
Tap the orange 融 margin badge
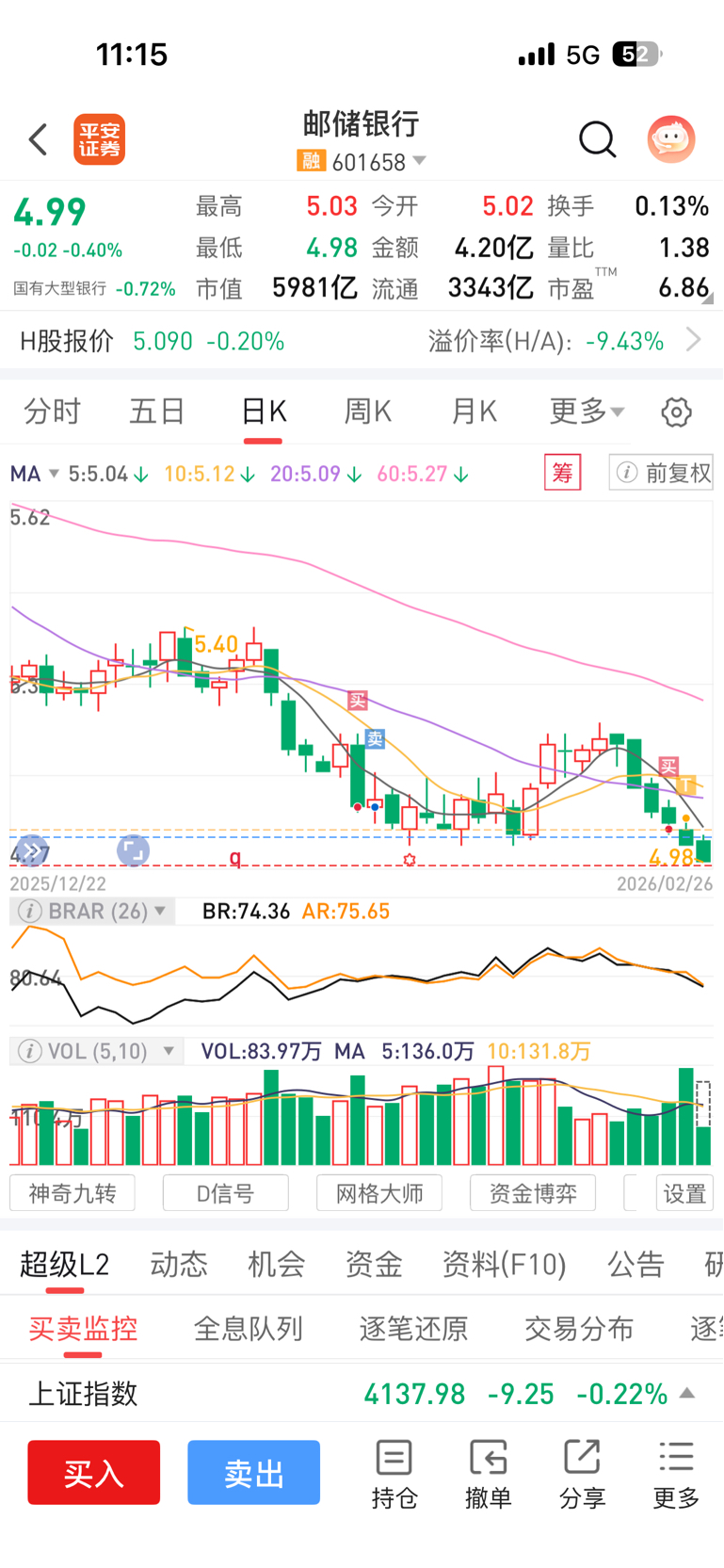point(311,161)
